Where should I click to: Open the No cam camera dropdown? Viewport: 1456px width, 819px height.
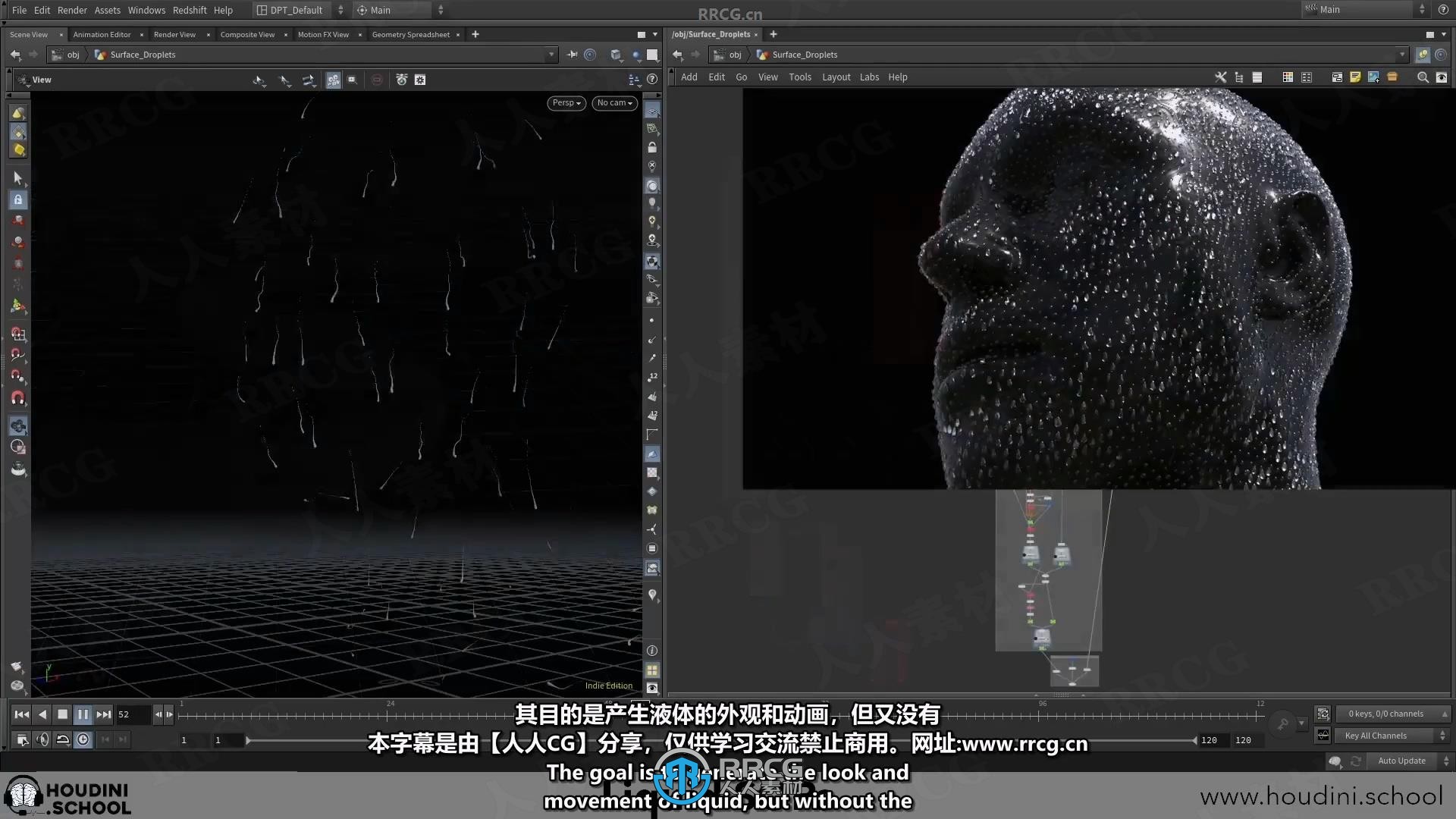click(614, 103)
